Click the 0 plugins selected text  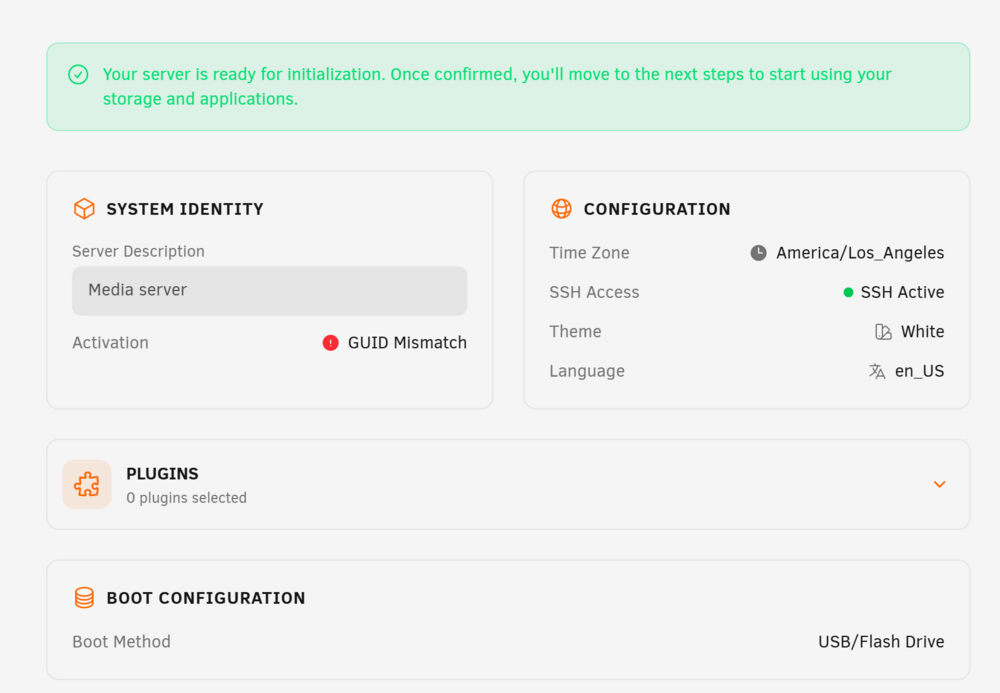(x=186, y=498)
